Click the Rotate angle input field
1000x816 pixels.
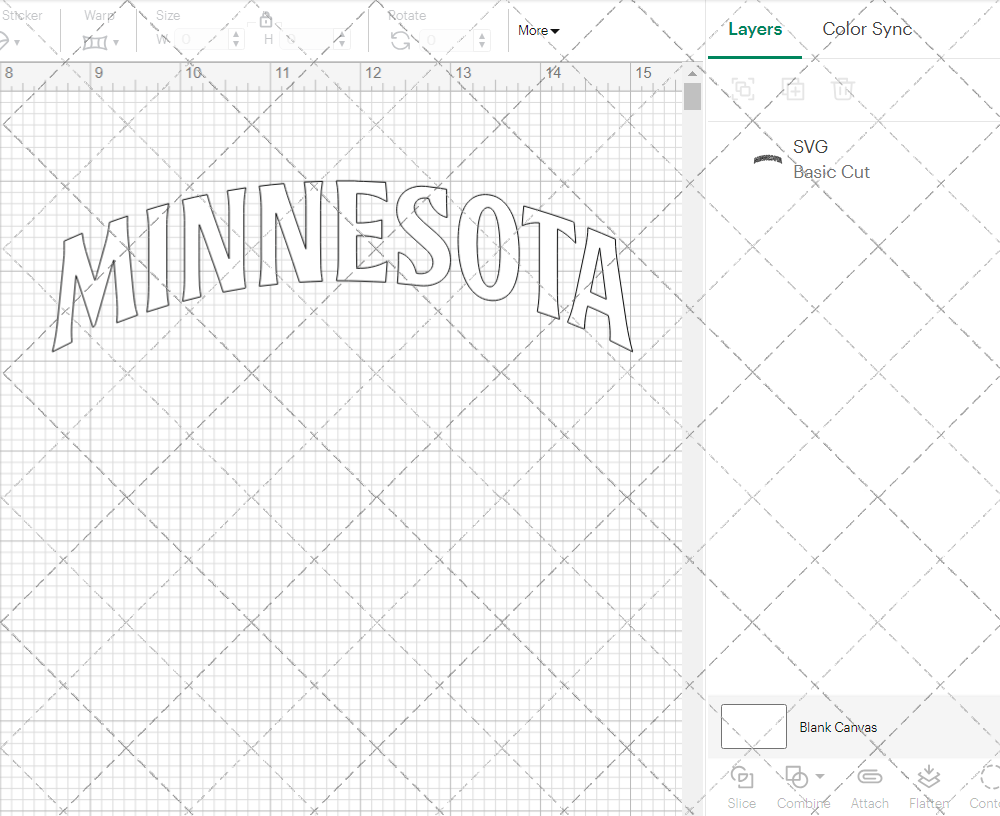447,40
